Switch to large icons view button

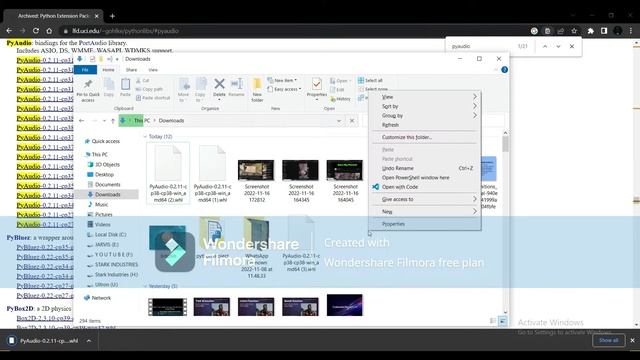tap(502, 321)
